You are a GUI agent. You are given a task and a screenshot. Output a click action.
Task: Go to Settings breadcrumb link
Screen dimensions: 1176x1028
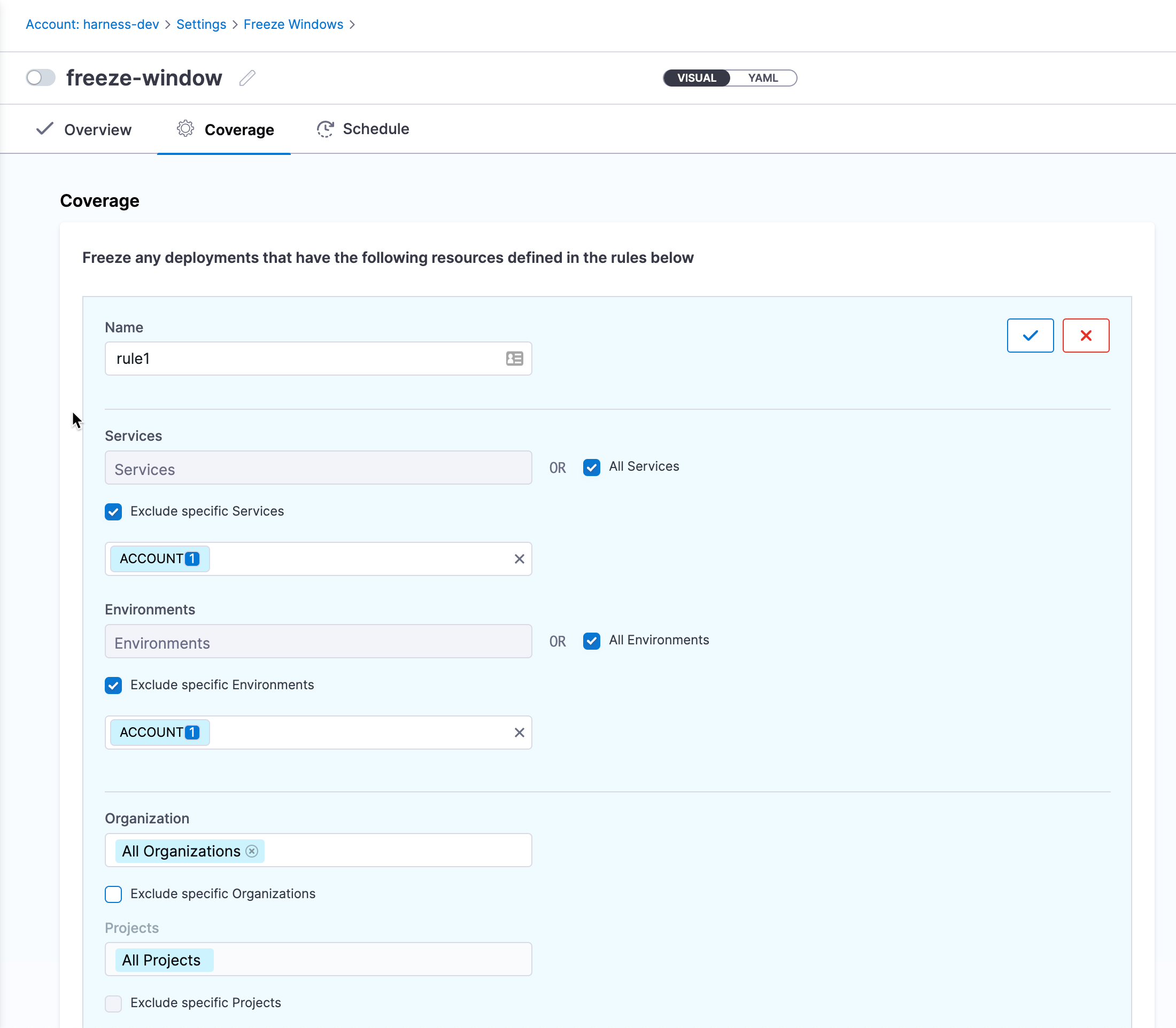pos(201,25)
